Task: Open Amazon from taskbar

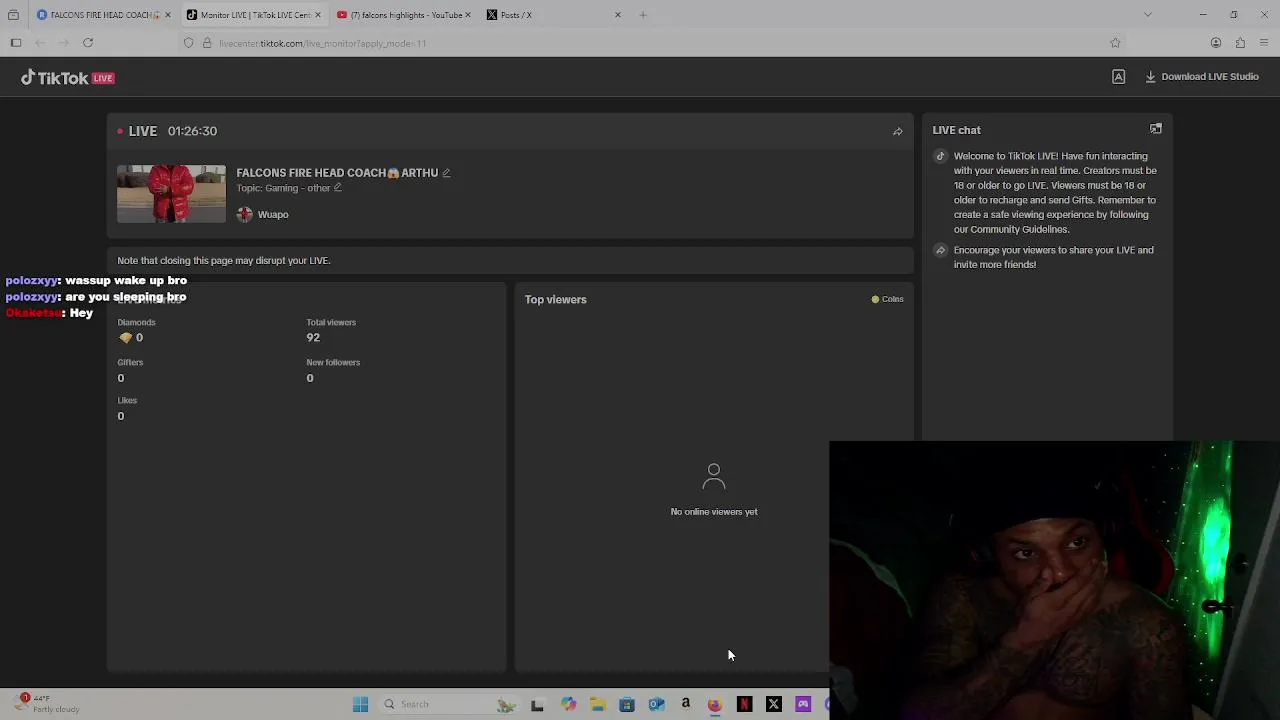Action: pos(685,704)
